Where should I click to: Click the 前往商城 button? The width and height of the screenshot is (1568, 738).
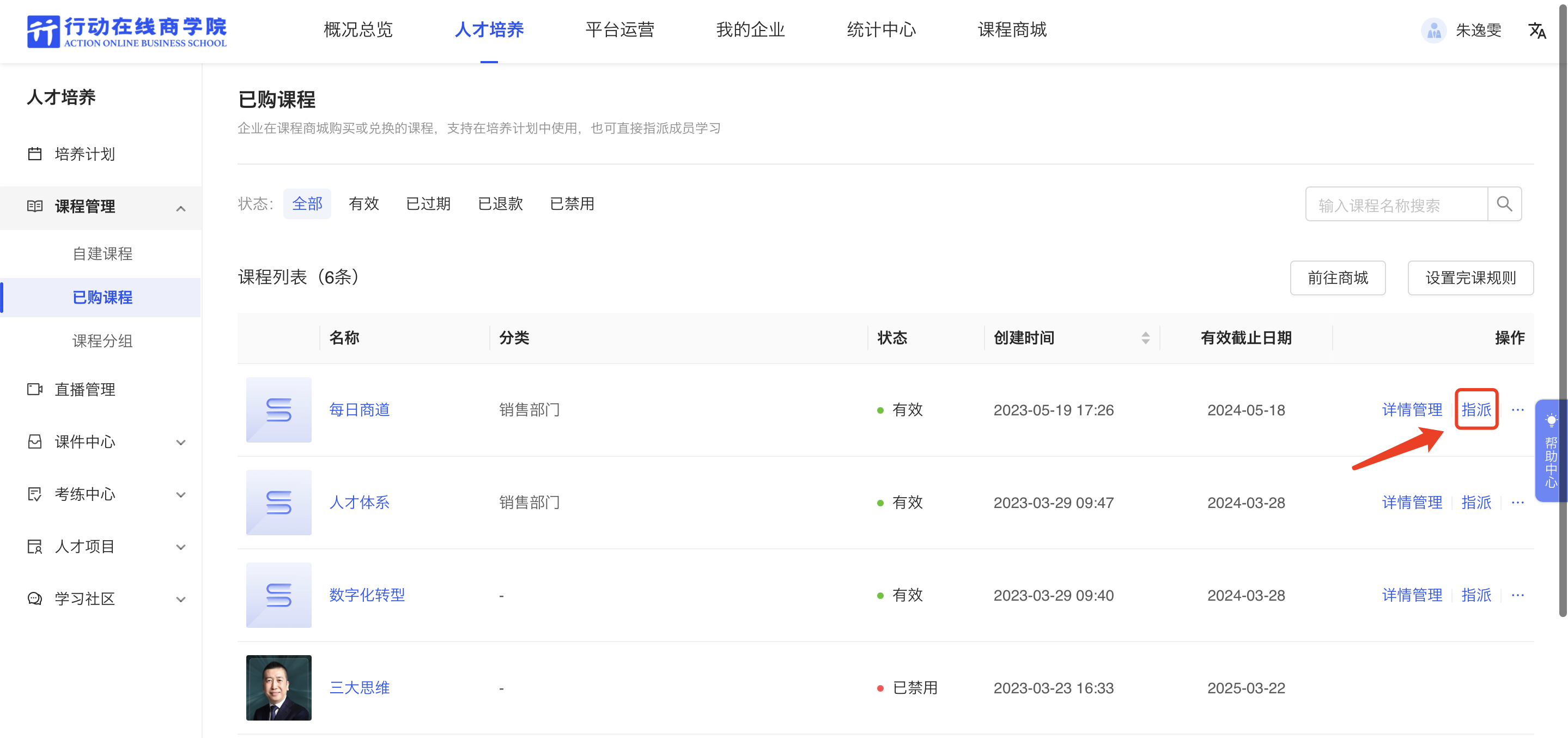tap(1338, 277)
